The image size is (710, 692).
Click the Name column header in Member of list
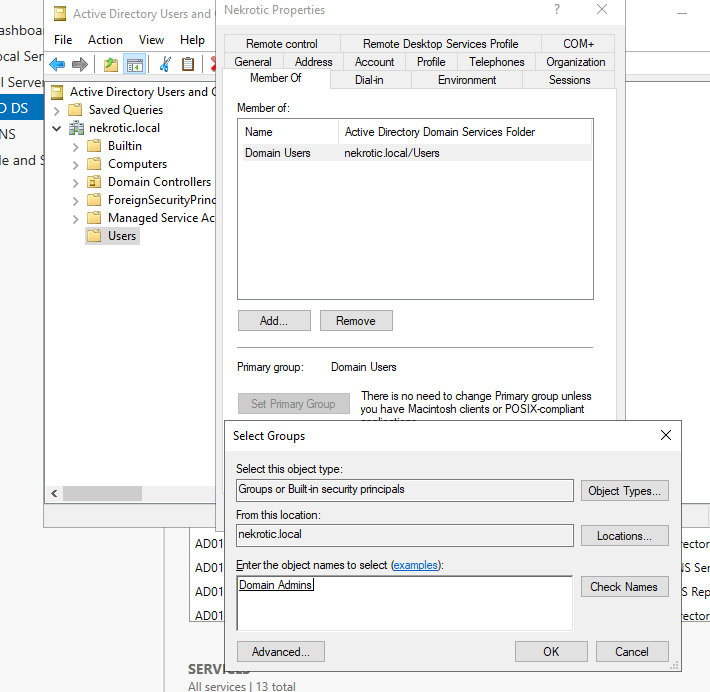pos(290,132)
